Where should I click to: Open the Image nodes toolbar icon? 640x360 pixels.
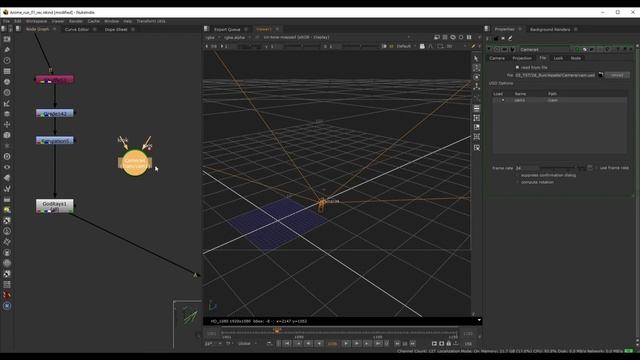coord(7,39)
